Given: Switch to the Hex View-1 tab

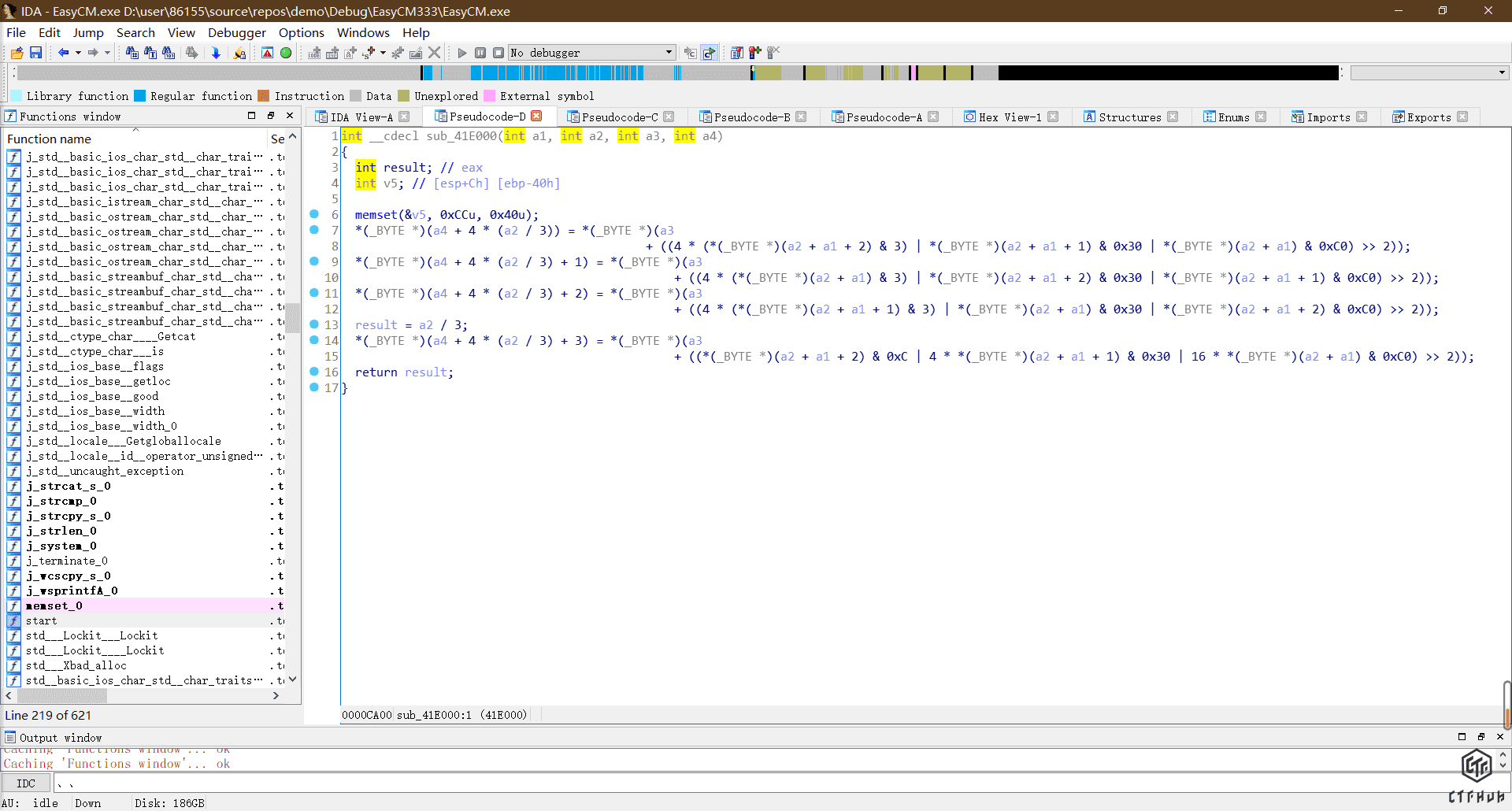Looking at the screenshot, I should point(1009,117).
